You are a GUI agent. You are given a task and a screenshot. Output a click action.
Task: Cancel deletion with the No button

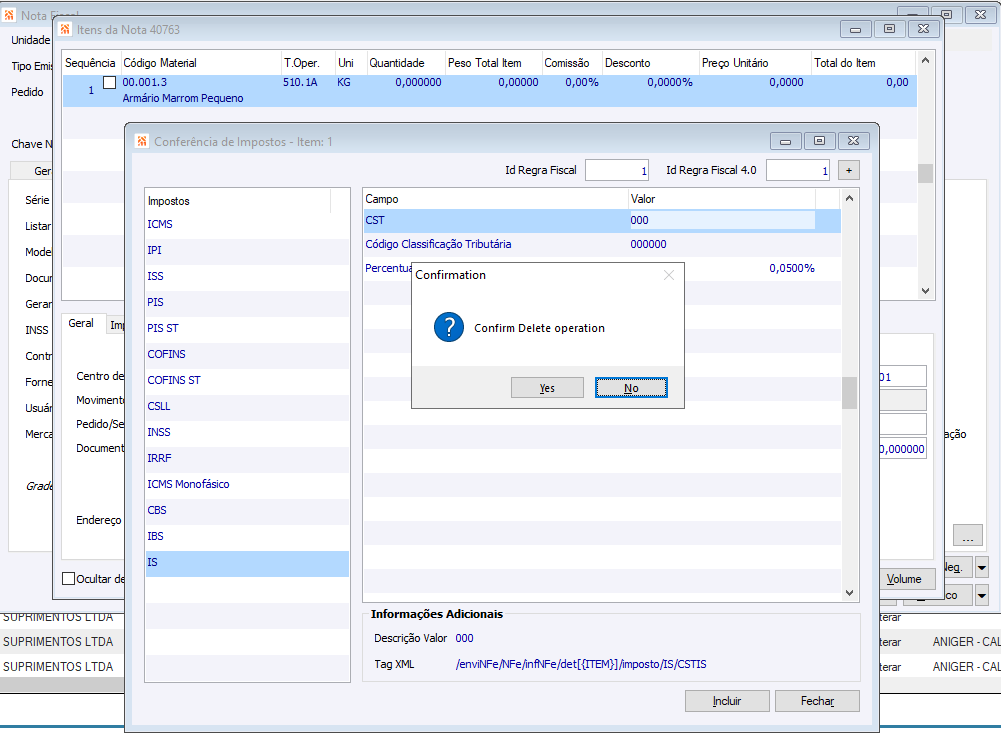[631, 388]
